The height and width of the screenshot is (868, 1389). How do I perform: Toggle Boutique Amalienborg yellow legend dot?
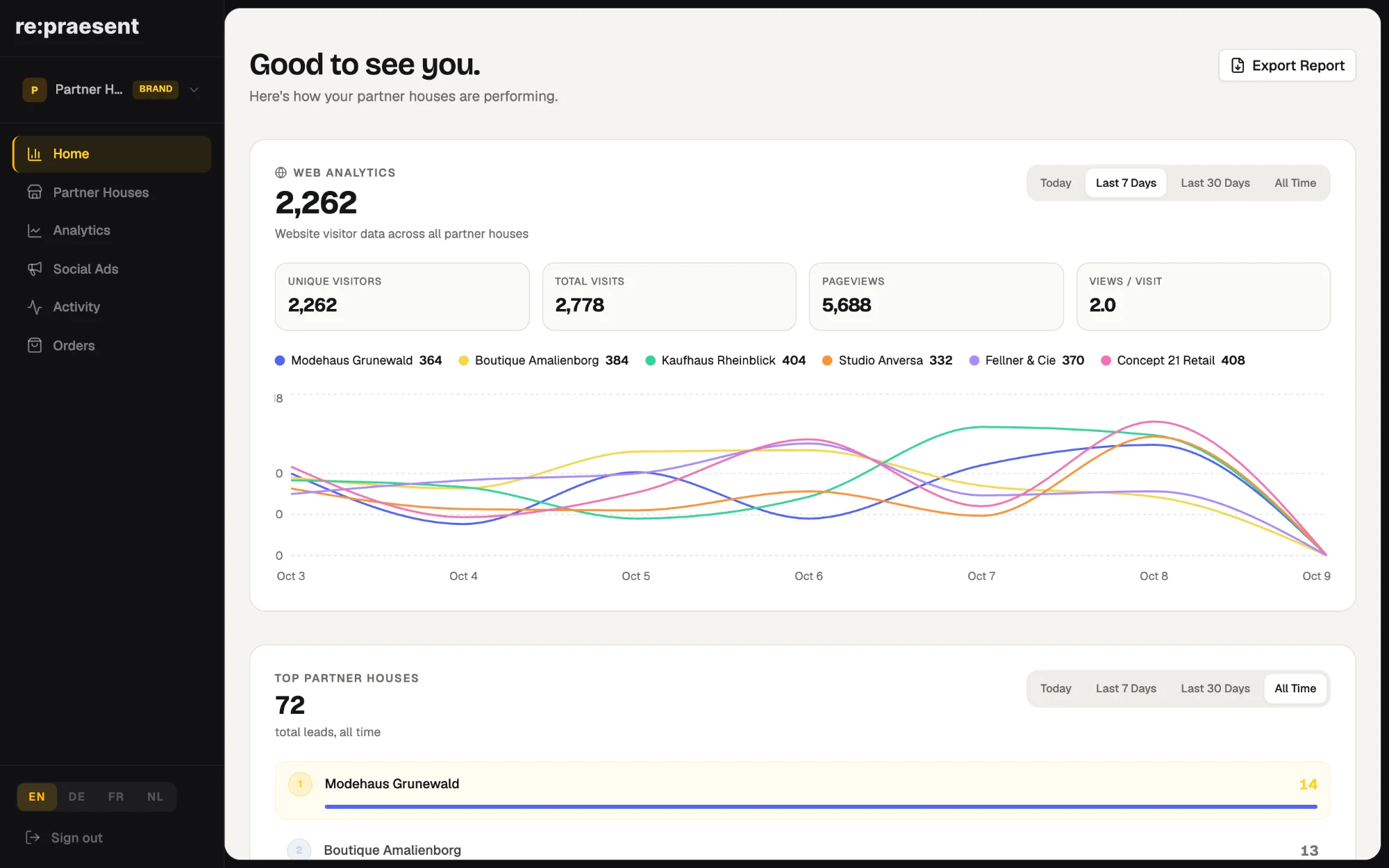(x=464, y=360)
